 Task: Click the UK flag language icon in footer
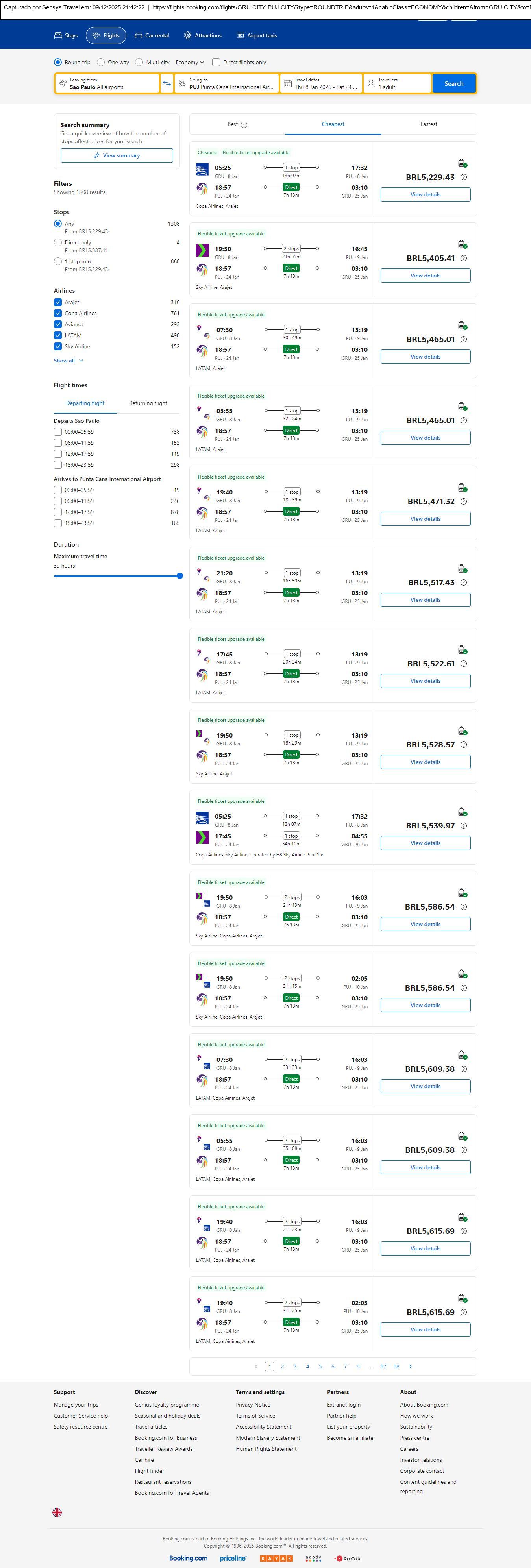(x=57, y=1512)
